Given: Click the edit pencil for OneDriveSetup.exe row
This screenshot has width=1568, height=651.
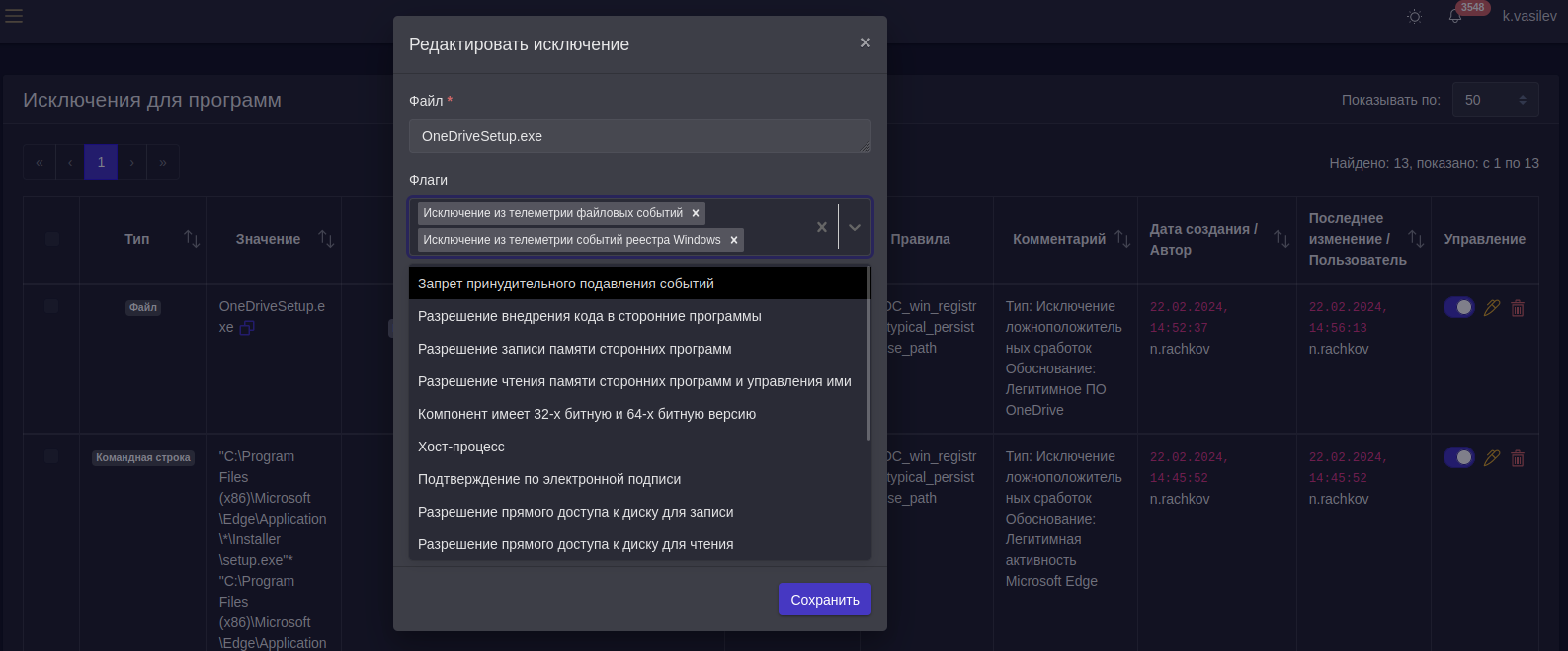Looking at the screenshot, I should coord(1492,308).
